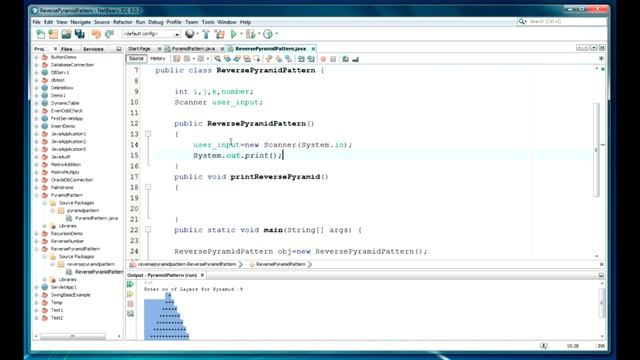
Task: Toggle Rectangular Selection editor icon
Action: pyautogui.click(x=257, y=59)
